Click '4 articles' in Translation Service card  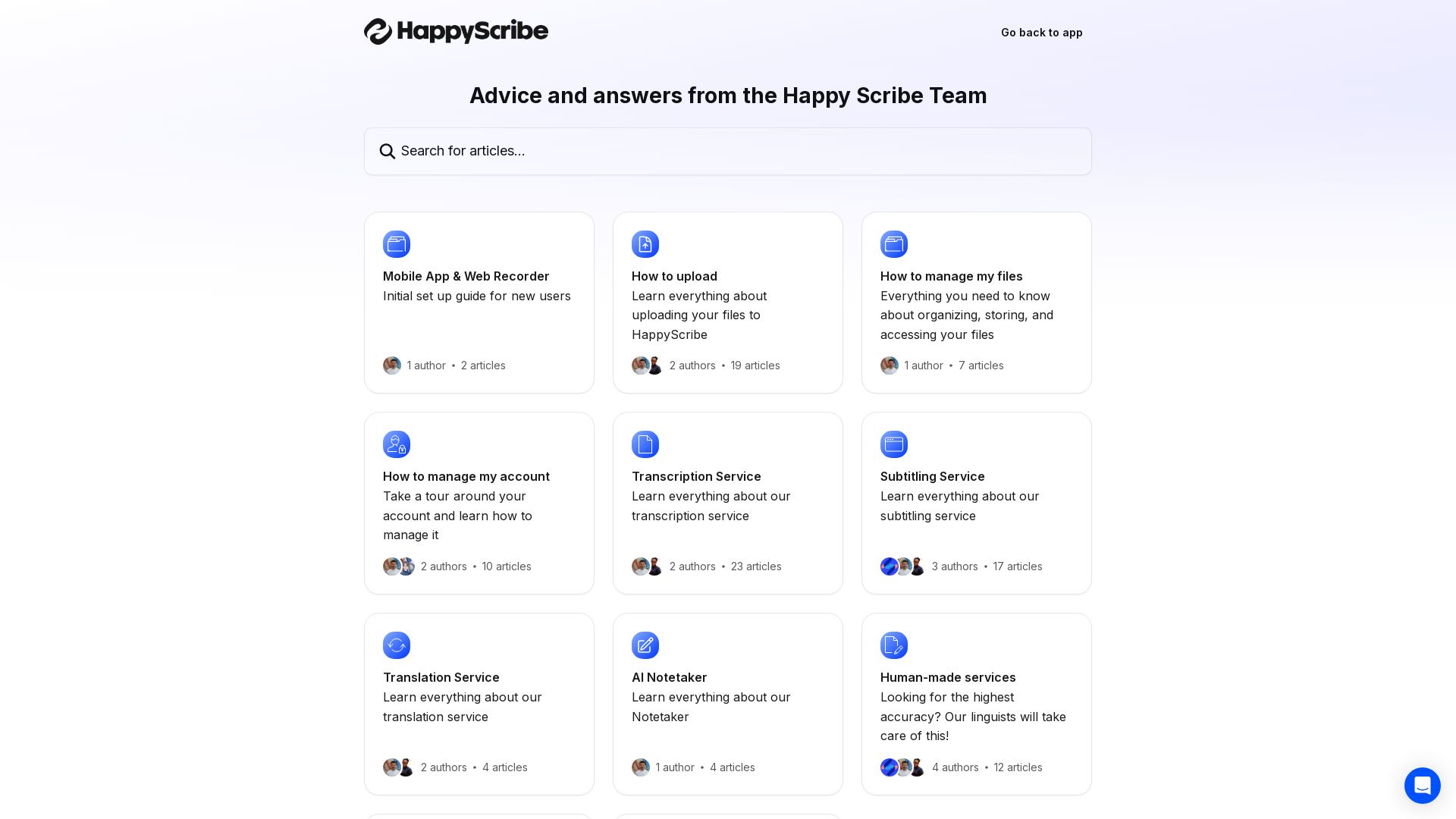click(505, 767)
